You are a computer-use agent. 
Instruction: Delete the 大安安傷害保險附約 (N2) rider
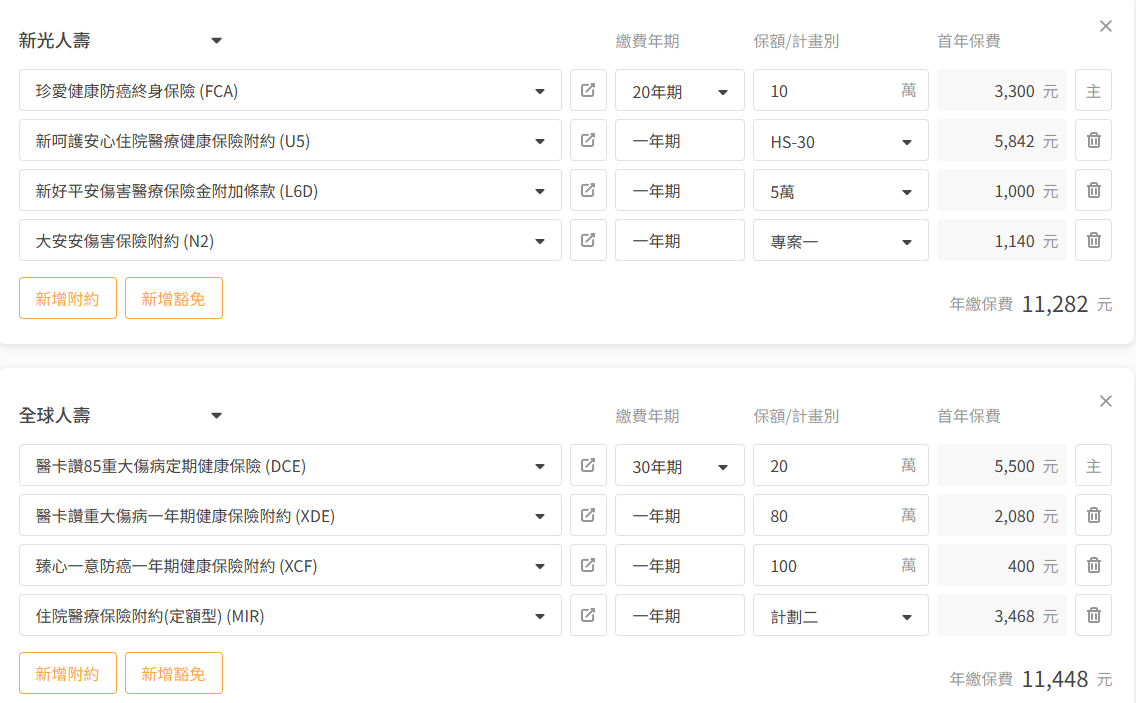(x=1093, y=241)
